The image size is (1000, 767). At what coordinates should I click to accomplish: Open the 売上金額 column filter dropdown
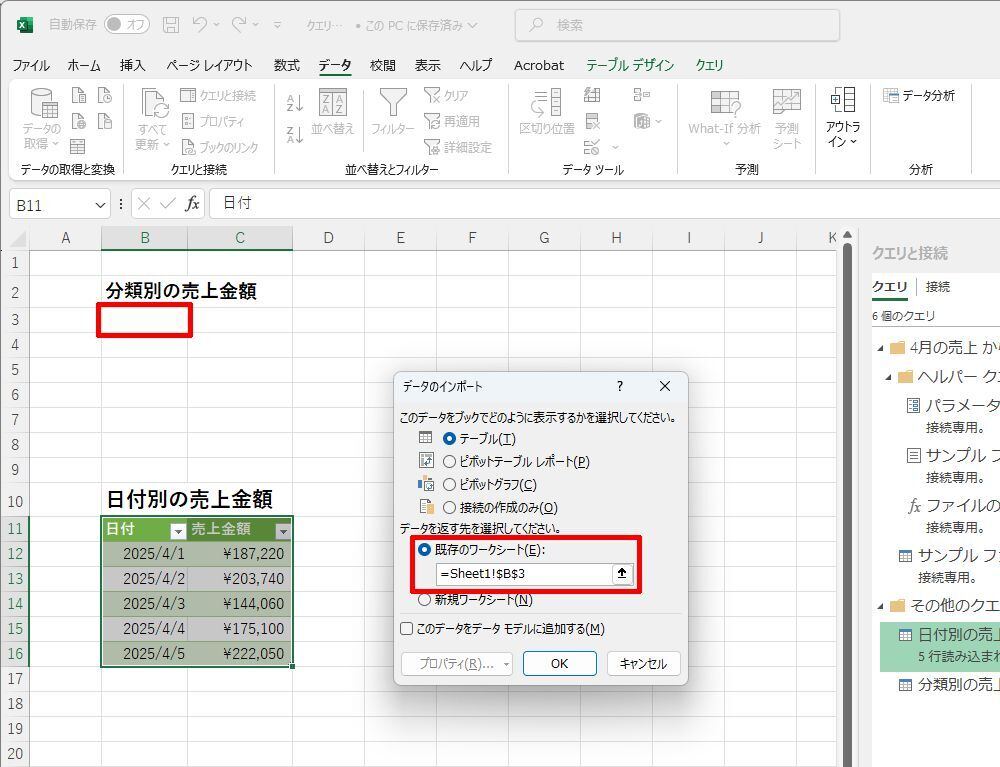pos(283,531)
